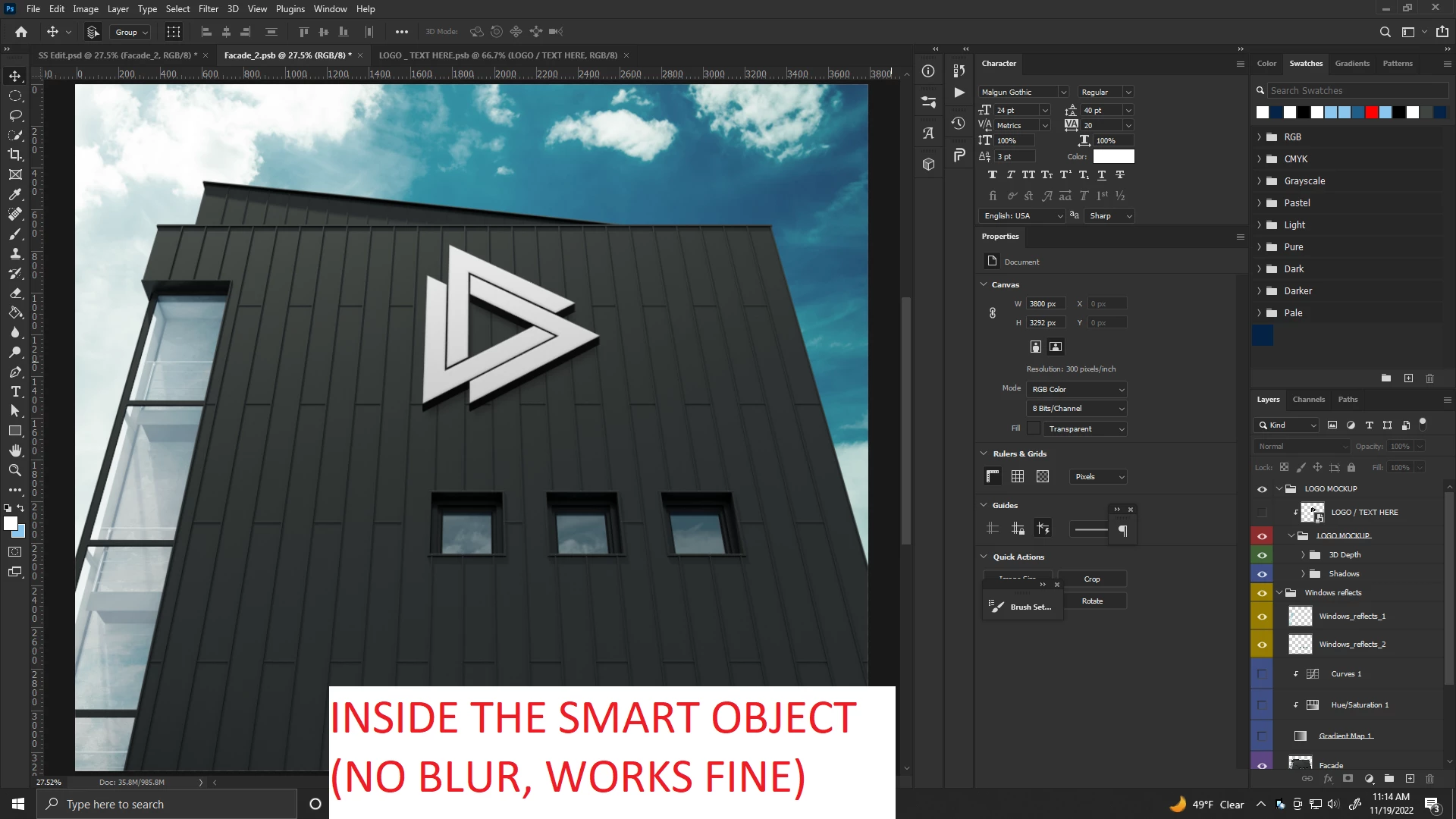The height and width of the screenshot is (819, 1456).
Task: Click create new layer icon in Layers panel
Action: click(x=1410, y=779)
